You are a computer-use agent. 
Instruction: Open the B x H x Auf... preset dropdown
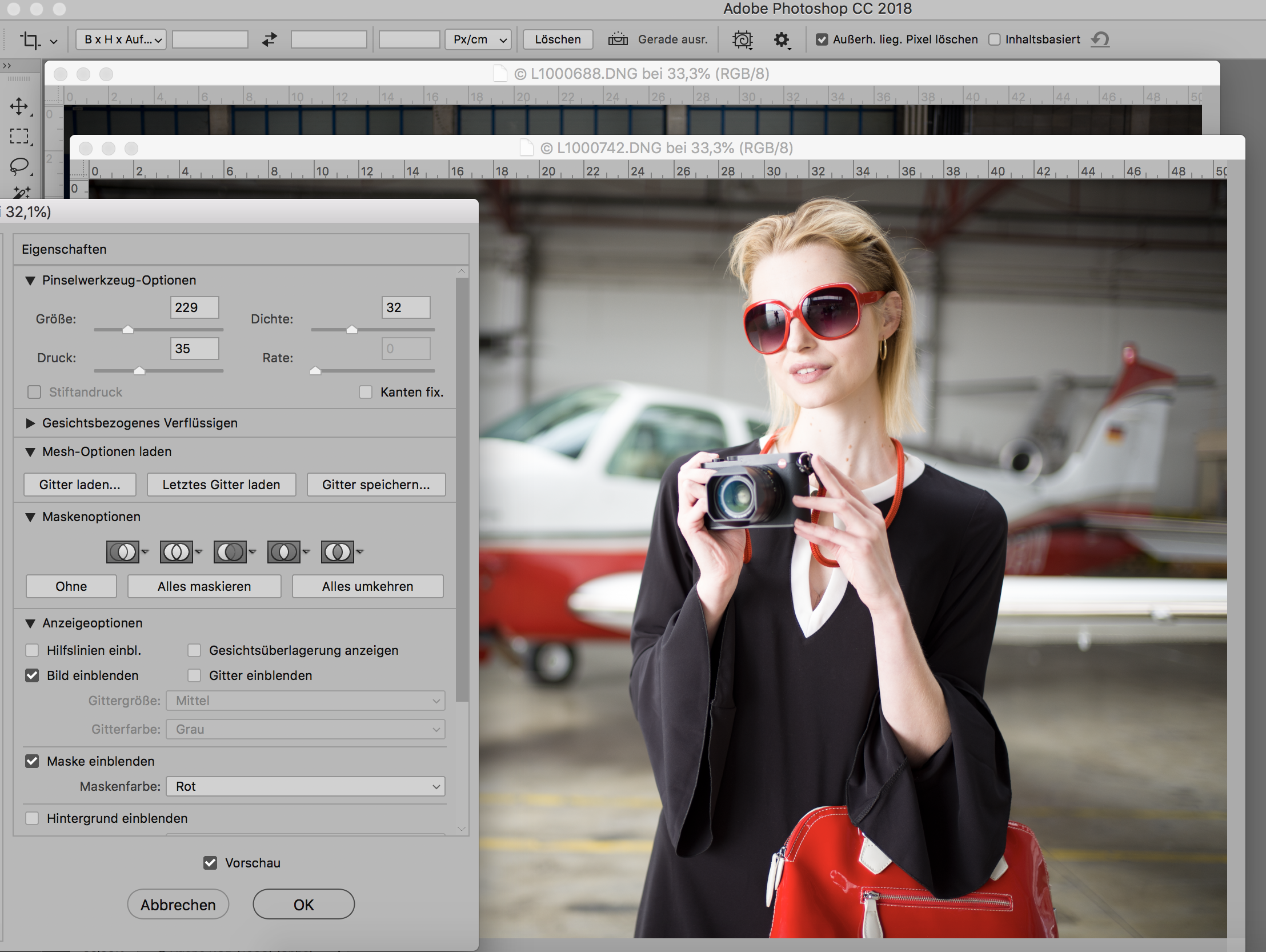[121, 39]
